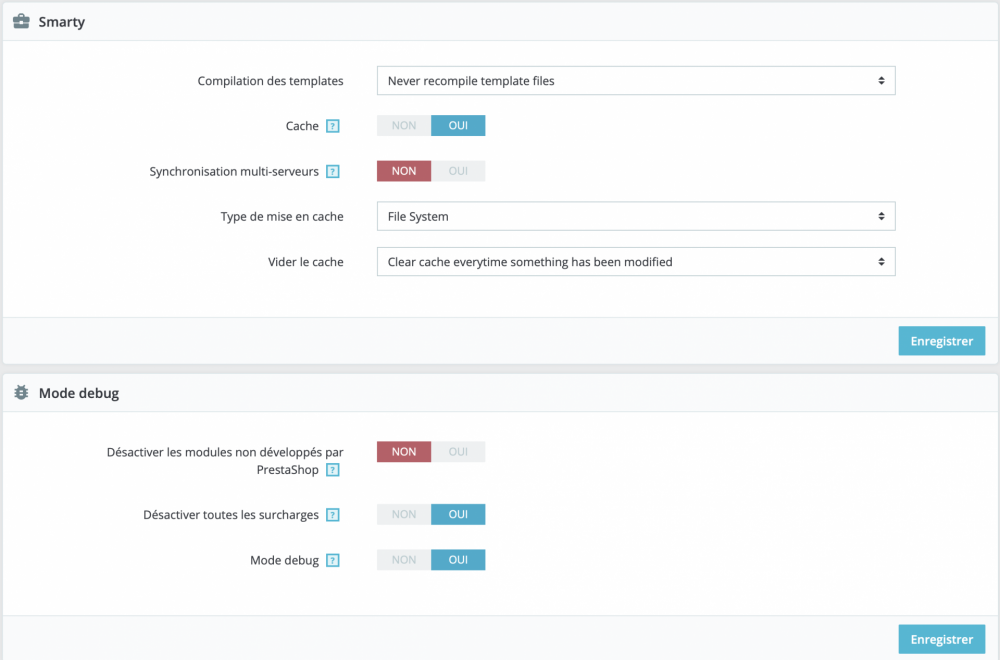Image resolution: width=1000 pixels, height=660 pixels.
Task: Click help icon beside Synchronisation multi-serveurs
Action: 333,172
